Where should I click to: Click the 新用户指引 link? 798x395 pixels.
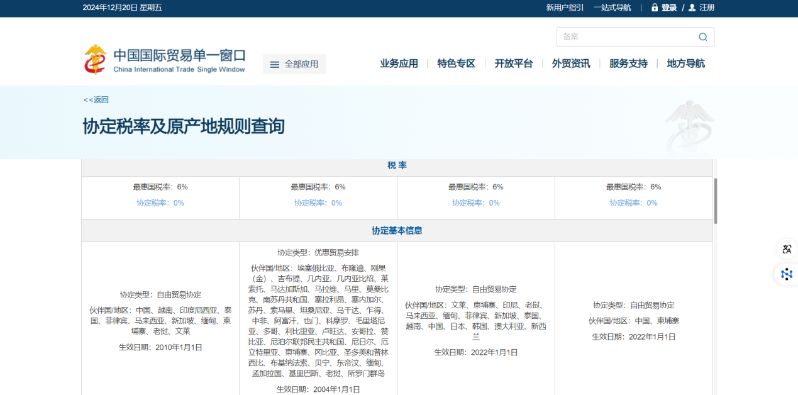[565, 8]
